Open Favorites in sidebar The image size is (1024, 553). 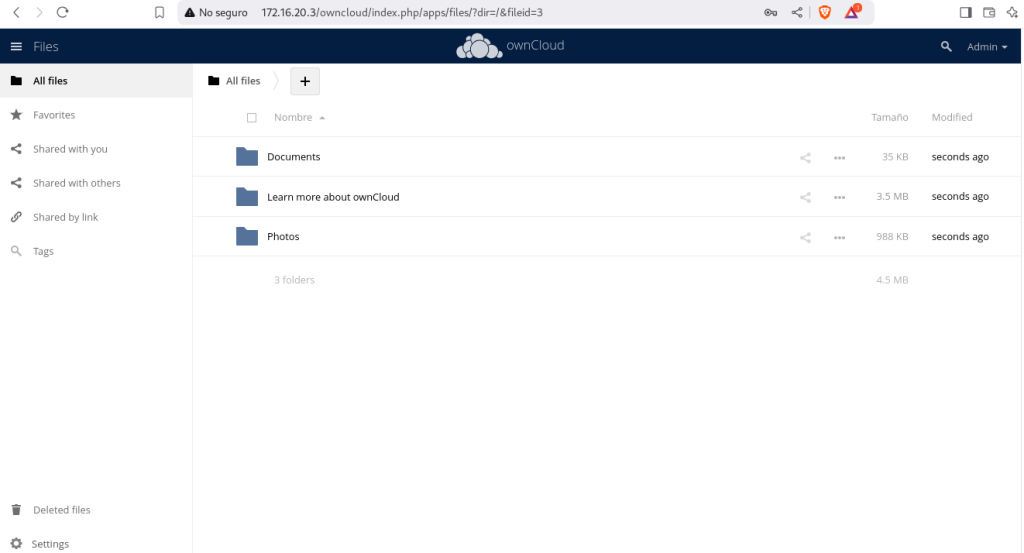click(96, 115)
